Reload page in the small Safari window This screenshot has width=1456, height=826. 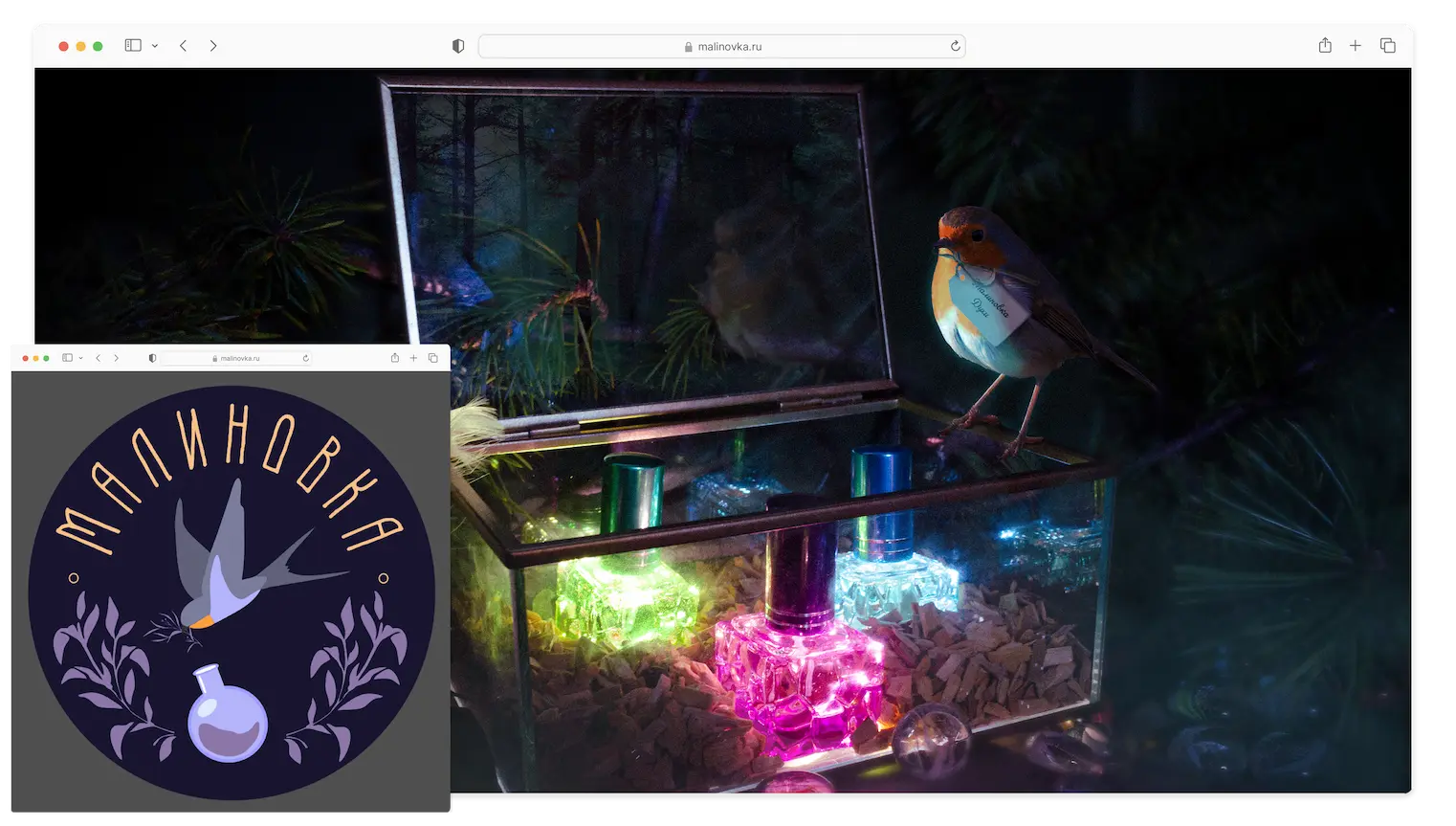click(305, 358)
